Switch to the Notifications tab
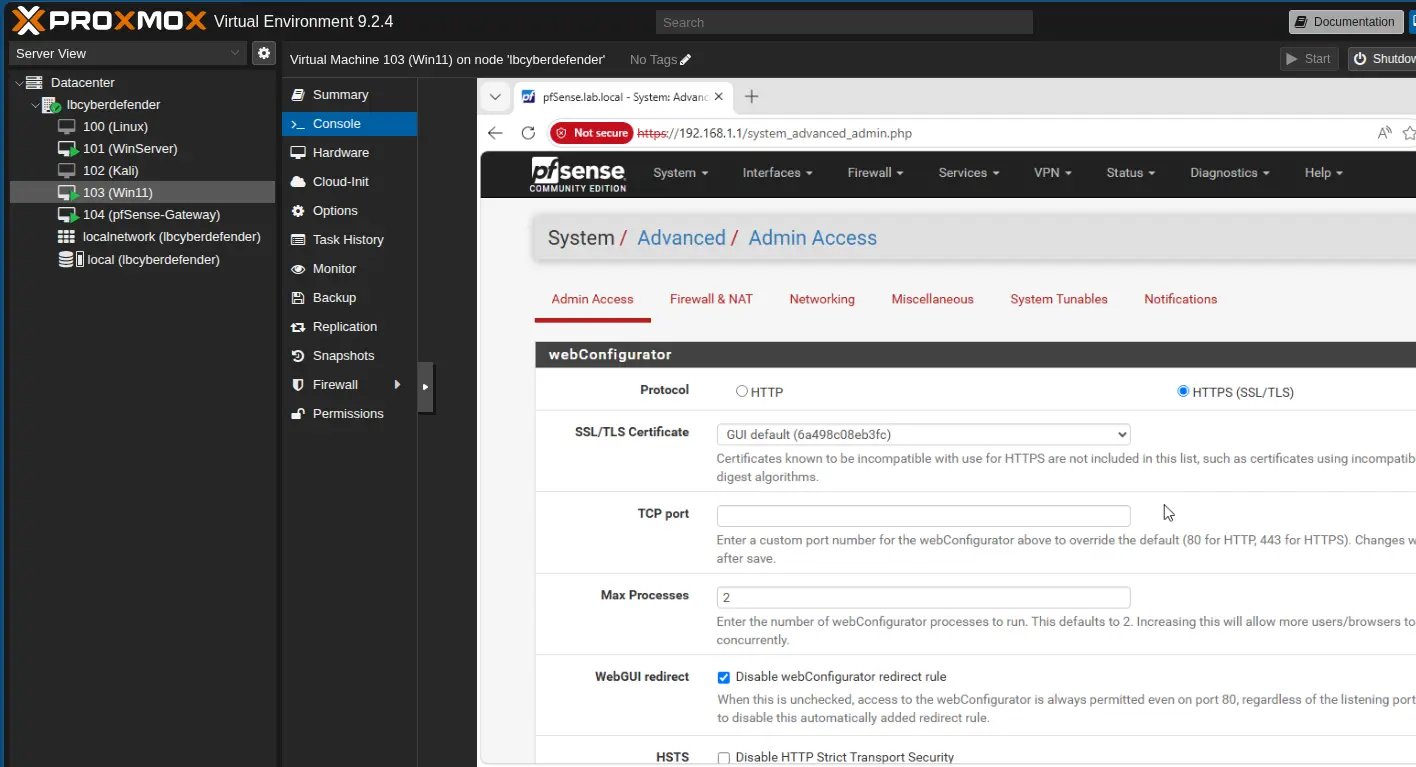The width and height of the screenshot is (1416, 767). click(1181, 299)
